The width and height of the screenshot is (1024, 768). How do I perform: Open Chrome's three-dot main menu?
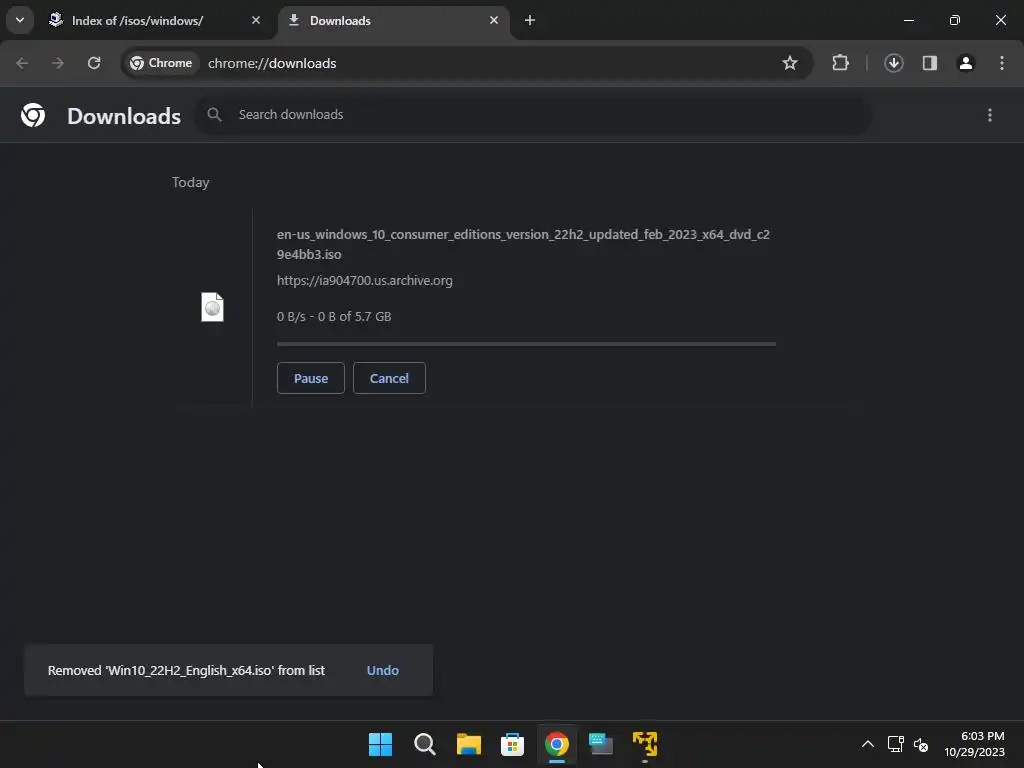[1002, 63]
